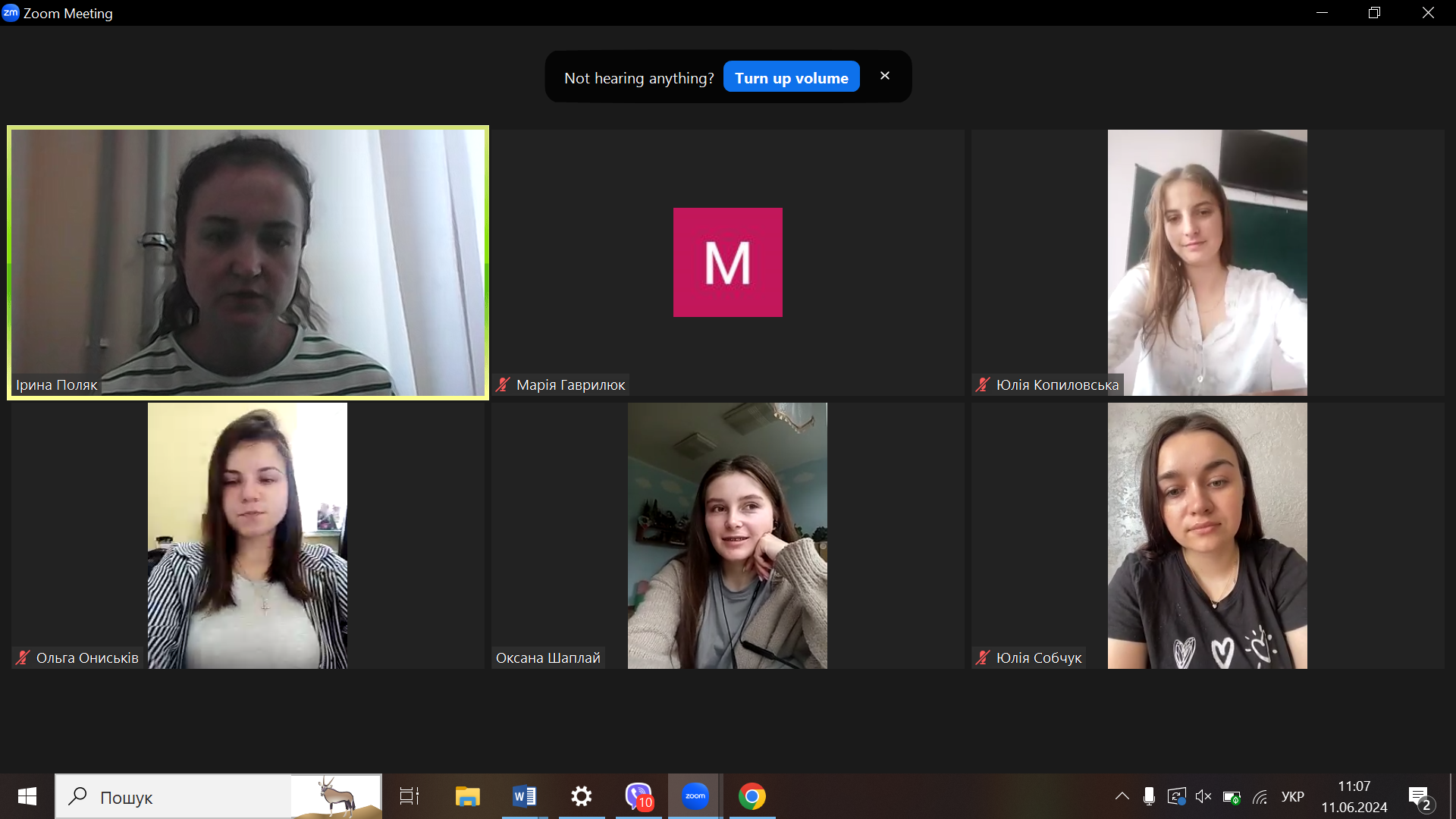Open Microsoft Word from the taskbar
Image resolution: width=1456 pixels, height=819 pixels.
(x=524, y=796)
